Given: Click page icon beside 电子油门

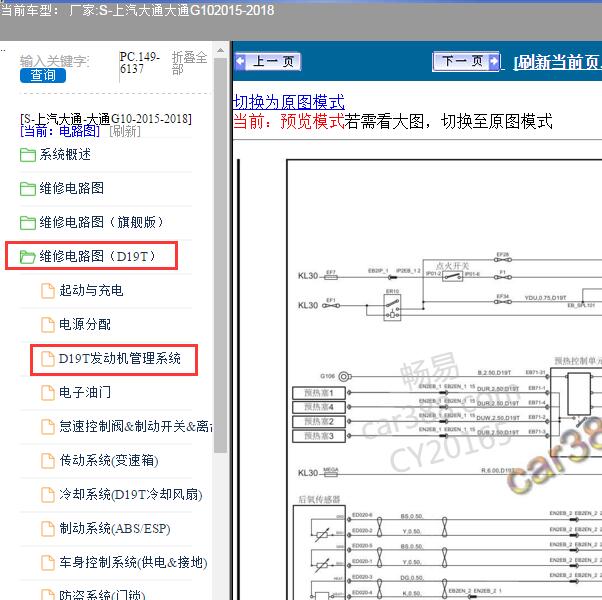Looking at the screenshot, I should [48, 393].
